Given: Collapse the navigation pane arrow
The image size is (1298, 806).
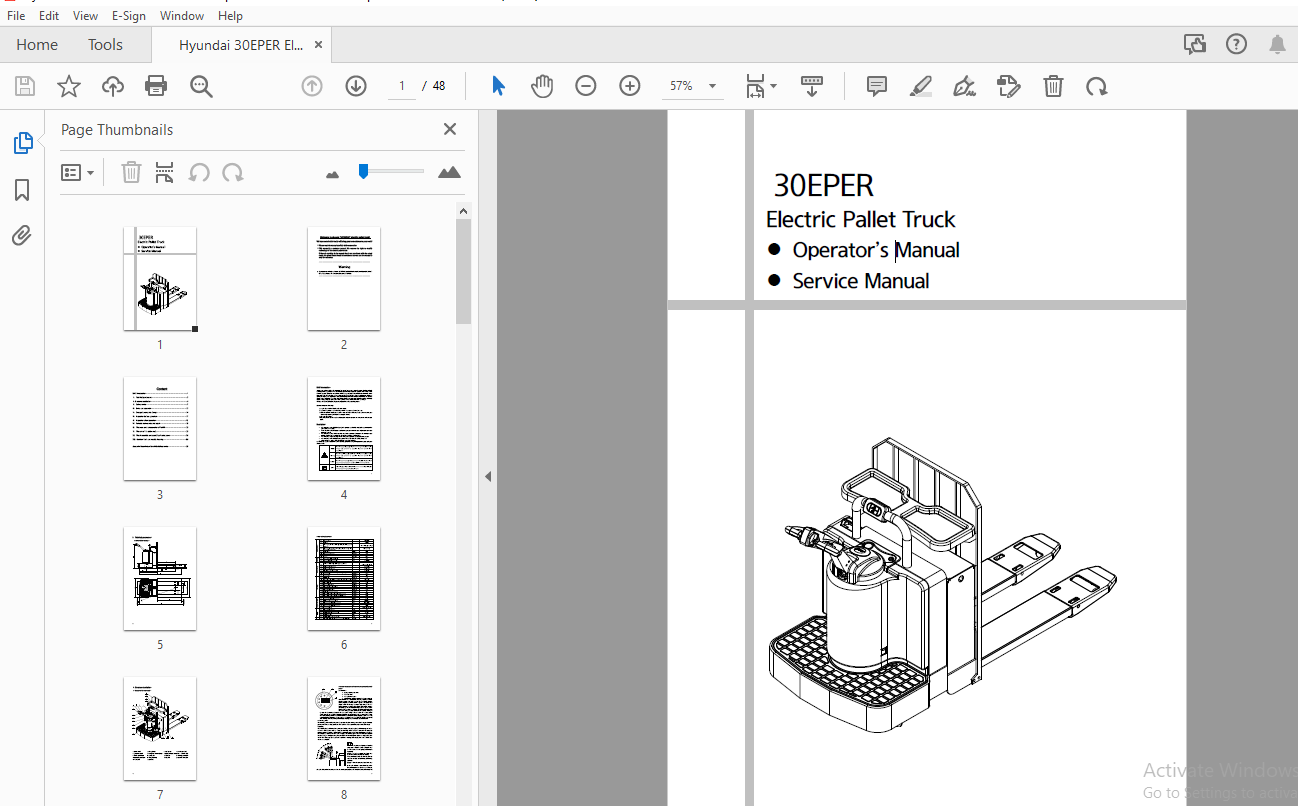Looking at the screenshot, I should pyautogui.click(x=488, y=477).
